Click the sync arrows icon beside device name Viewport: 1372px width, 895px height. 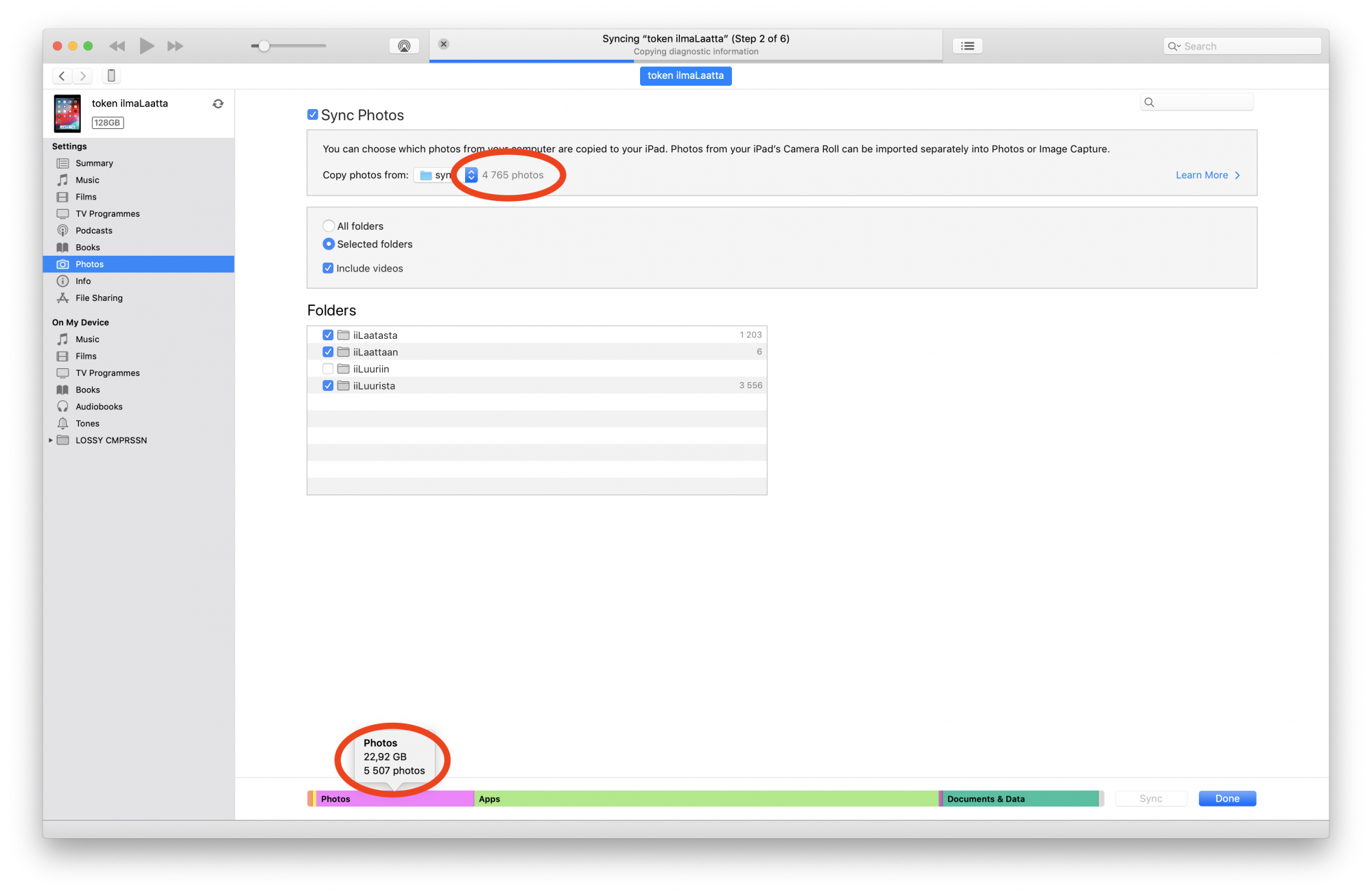(218, 104)
